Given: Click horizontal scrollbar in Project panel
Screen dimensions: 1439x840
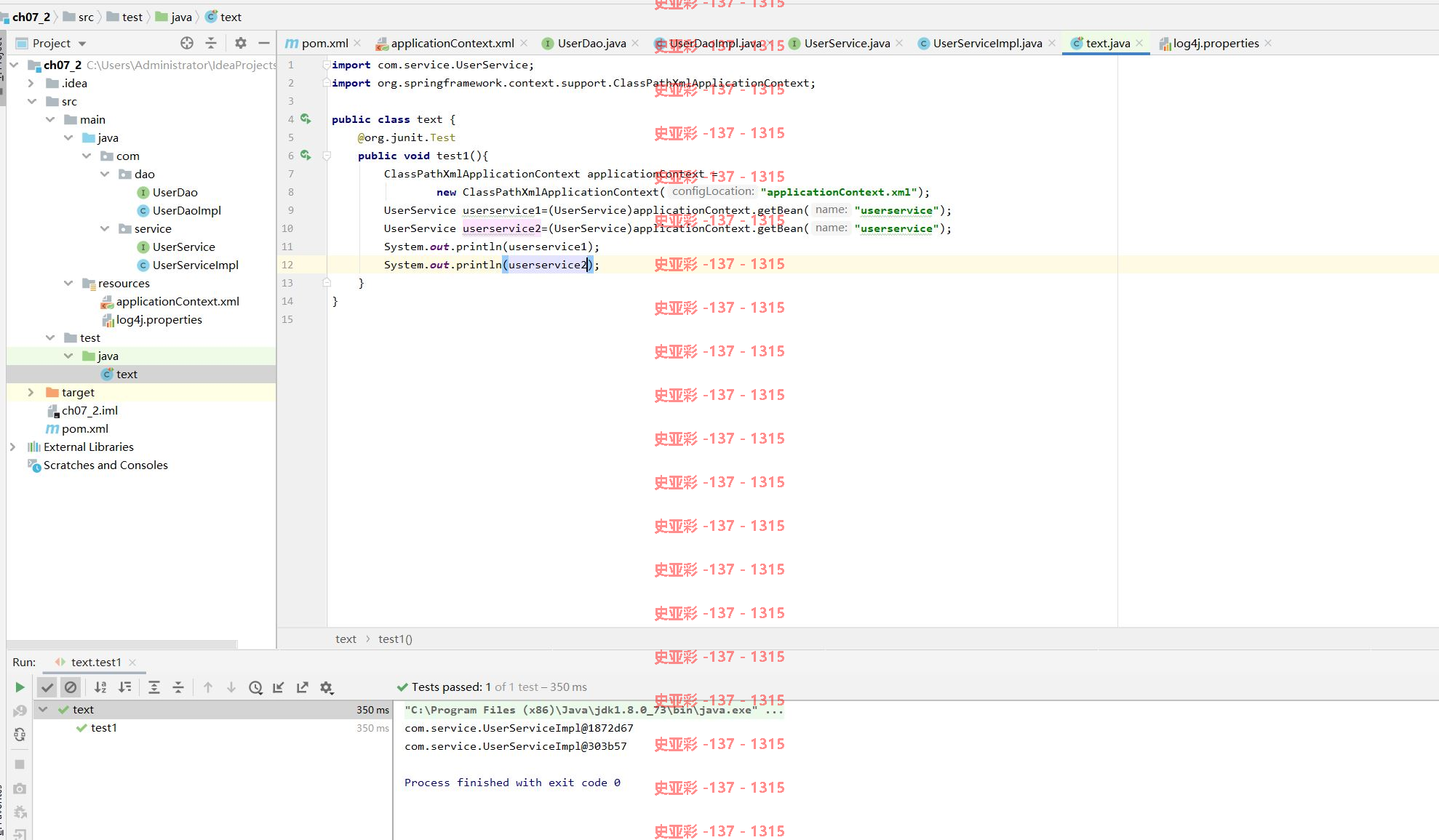Looking at the screenshot, I should pos(122,644).
